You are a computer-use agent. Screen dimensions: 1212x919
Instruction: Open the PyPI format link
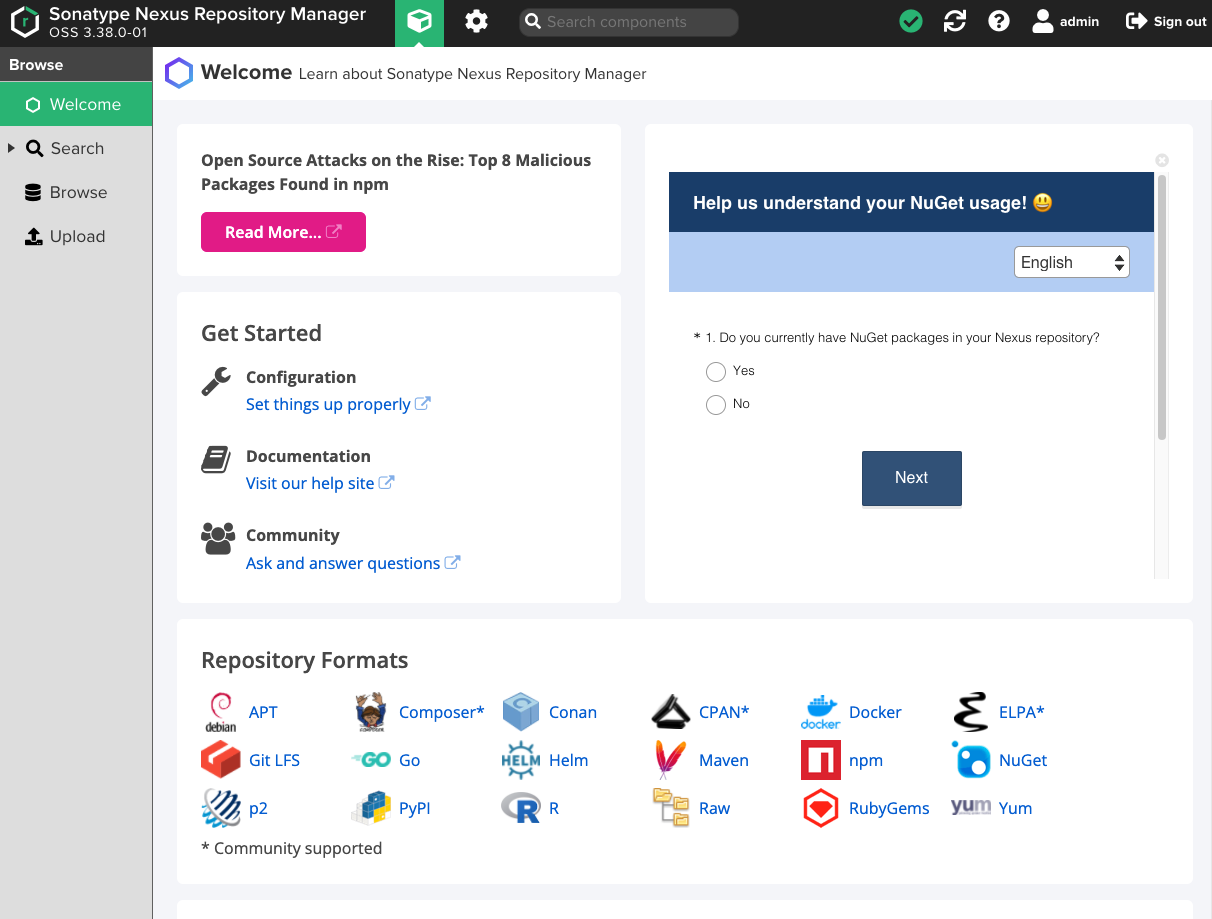pyautogui.click(x=415, y=808)
